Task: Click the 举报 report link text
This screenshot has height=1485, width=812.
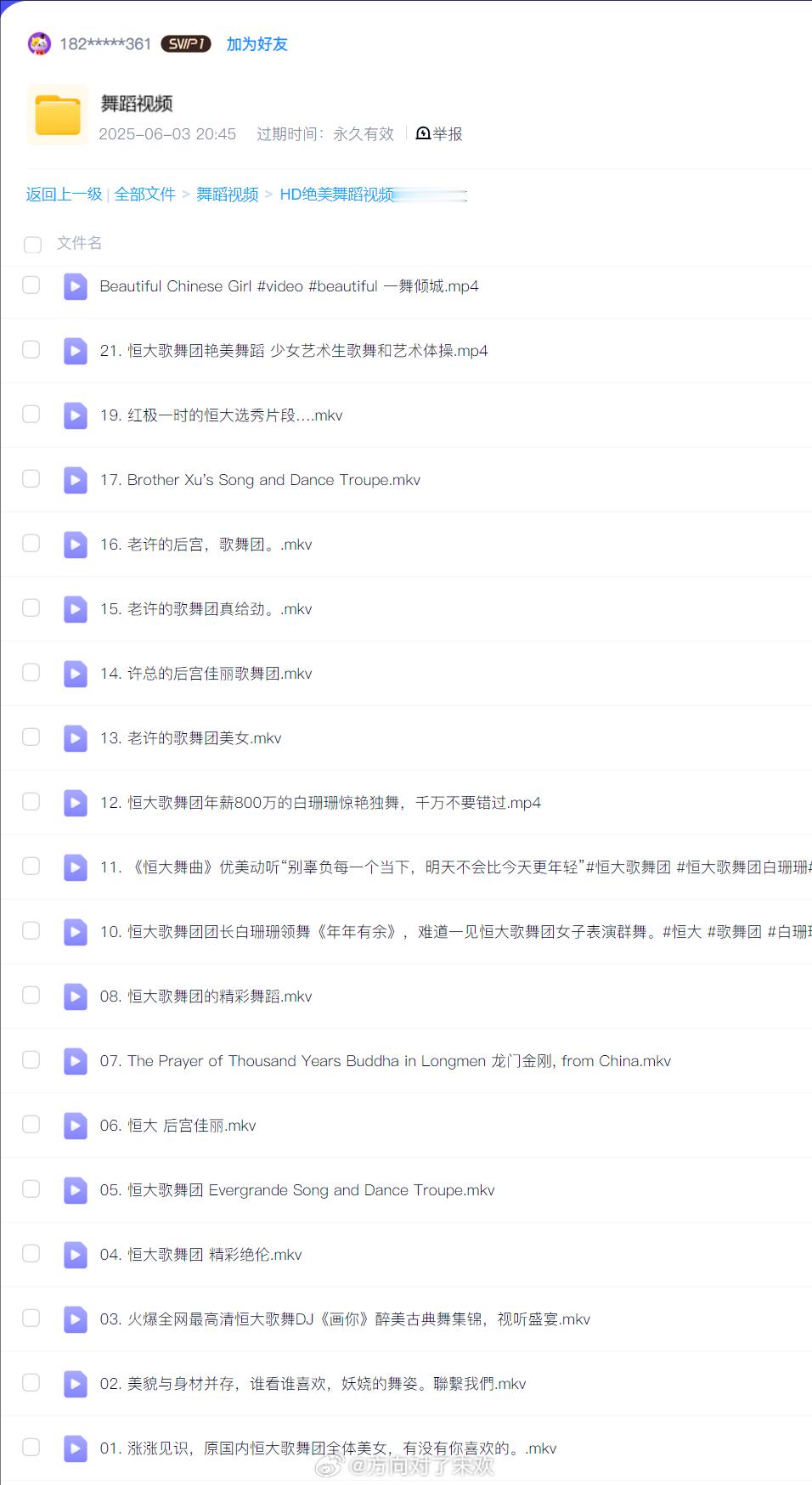Action: pyautogui.click(x=448, y=133)
